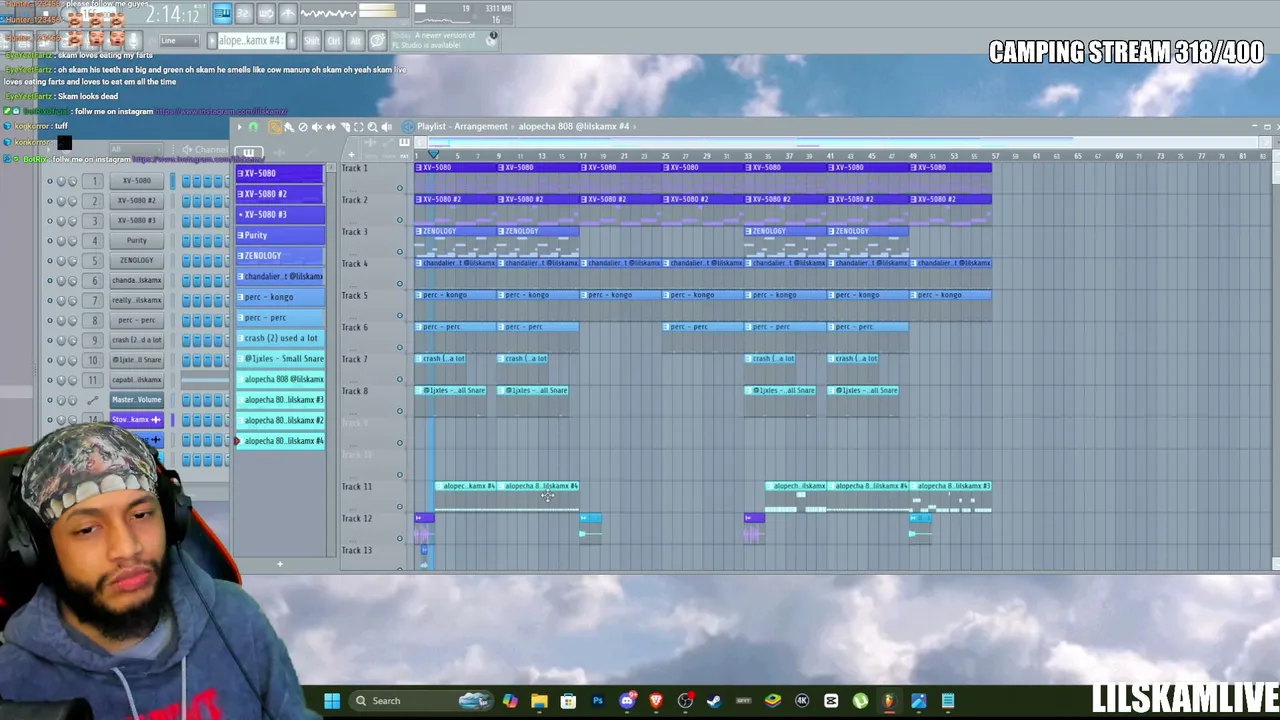The width and height of the screenshot is (1280, 720).
Task: Open Steam from the taskbar
Action: 714,701
